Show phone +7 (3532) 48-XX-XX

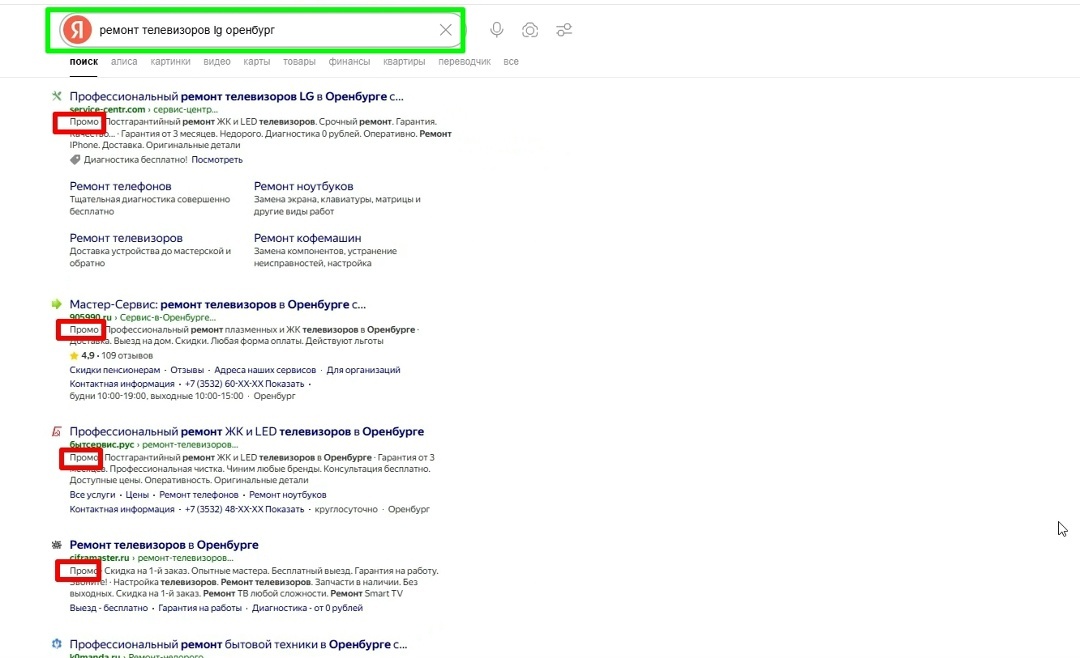245,509
